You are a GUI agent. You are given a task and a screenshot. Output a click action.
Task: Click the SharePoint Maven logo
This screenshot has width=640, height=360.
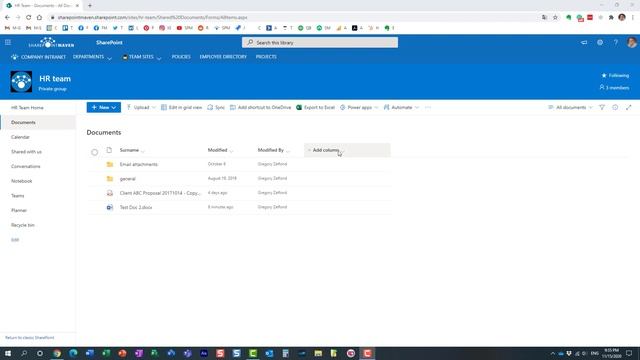51,42
